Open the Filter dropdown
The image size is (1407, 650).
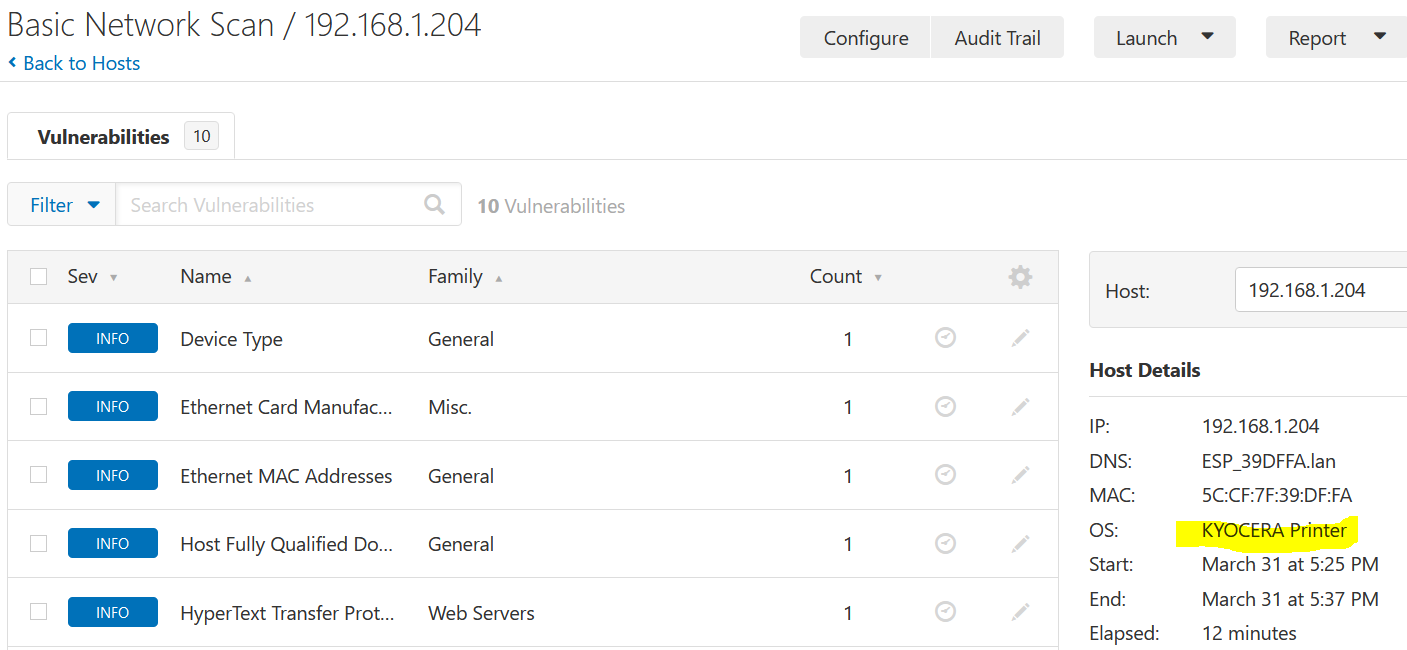click(x=63, y=205)
